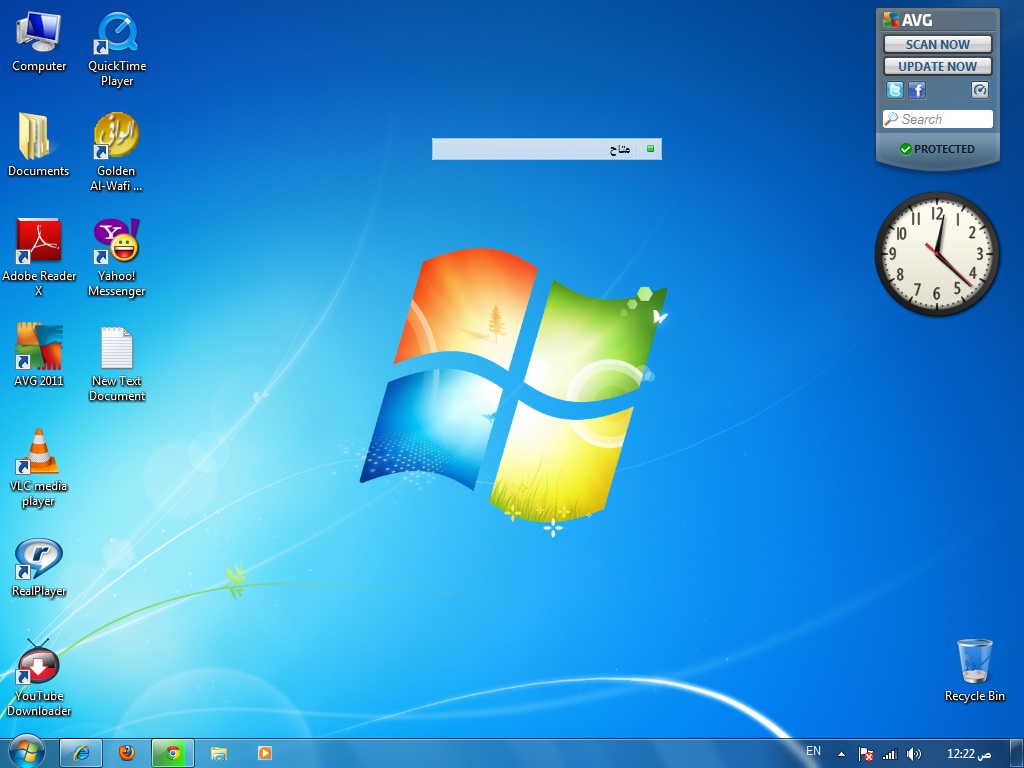Click the AVG gadget Search field
The width and height of the screenshot is (1024, 768).
pyautogui.click(x=938, y=119)
